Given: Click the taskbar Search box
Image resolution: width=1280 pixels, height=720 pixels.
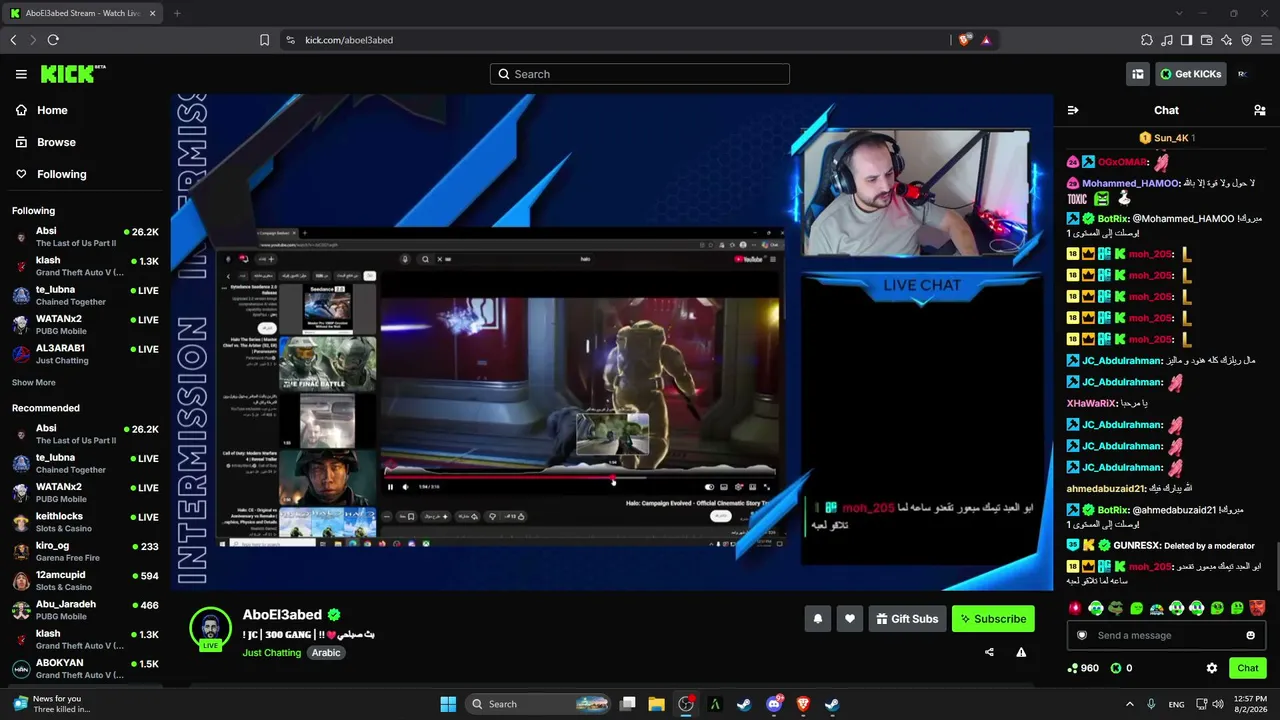Looking at the screenshot, I should point(539,704).
